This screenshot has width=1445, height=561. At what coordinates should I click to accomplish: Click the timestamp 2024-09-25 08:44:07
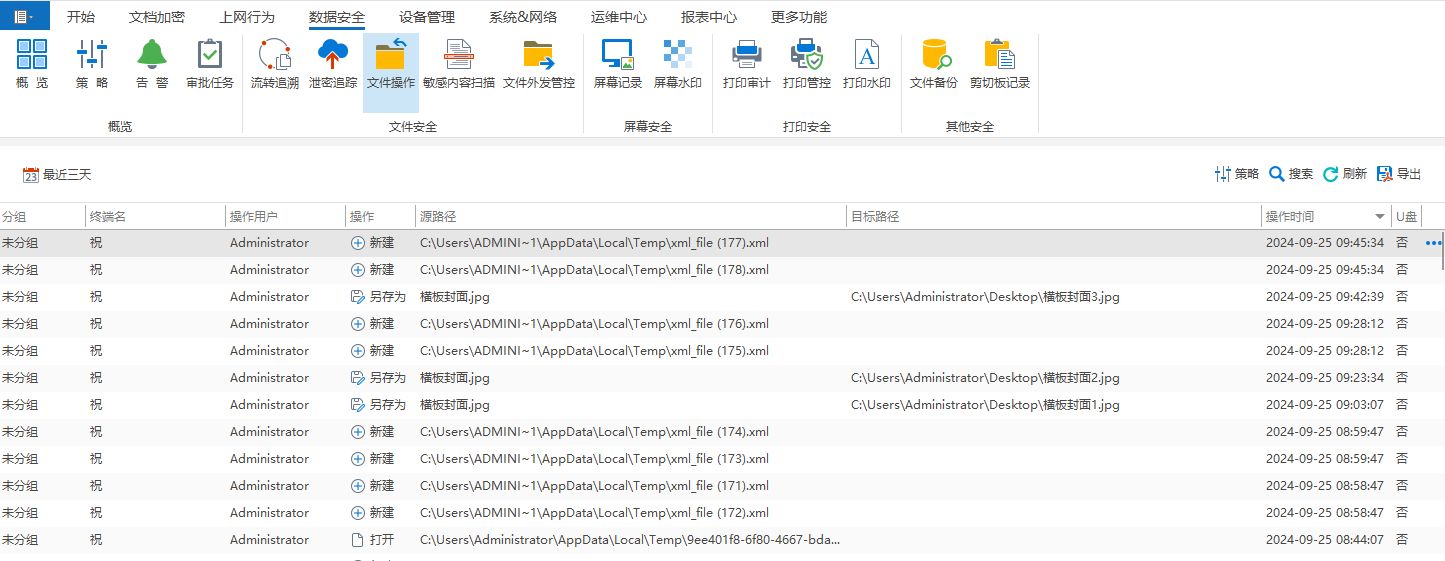tap(1325, 540)
